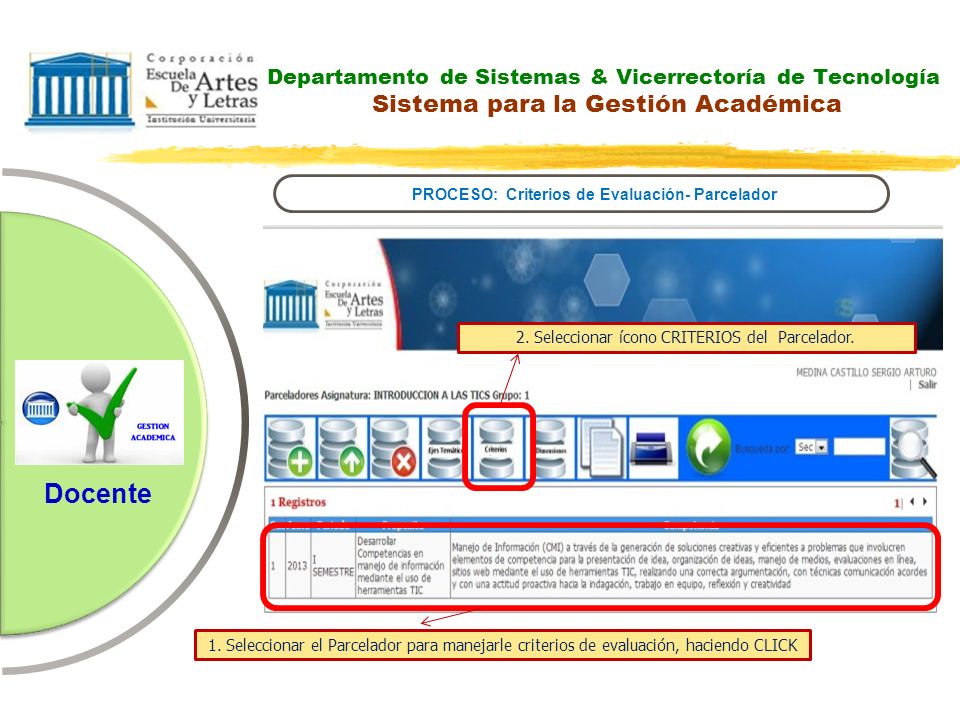Open the Ejes Temáticos database icon
The width and height of the screenshot is (960, 720).
coord(444,448)
